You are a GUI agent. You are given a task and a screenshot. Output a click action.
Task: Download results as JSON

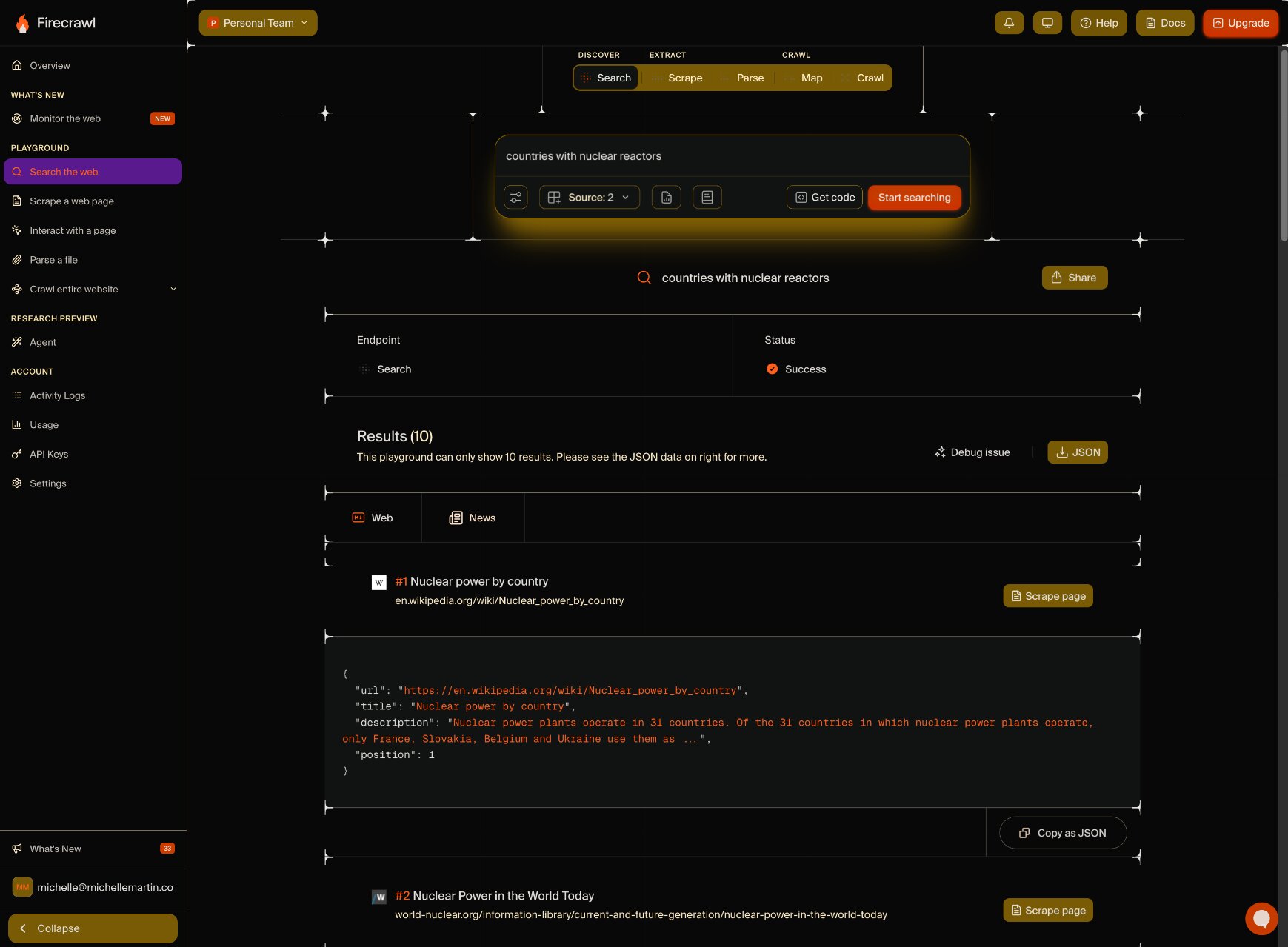click(1078, 452)
